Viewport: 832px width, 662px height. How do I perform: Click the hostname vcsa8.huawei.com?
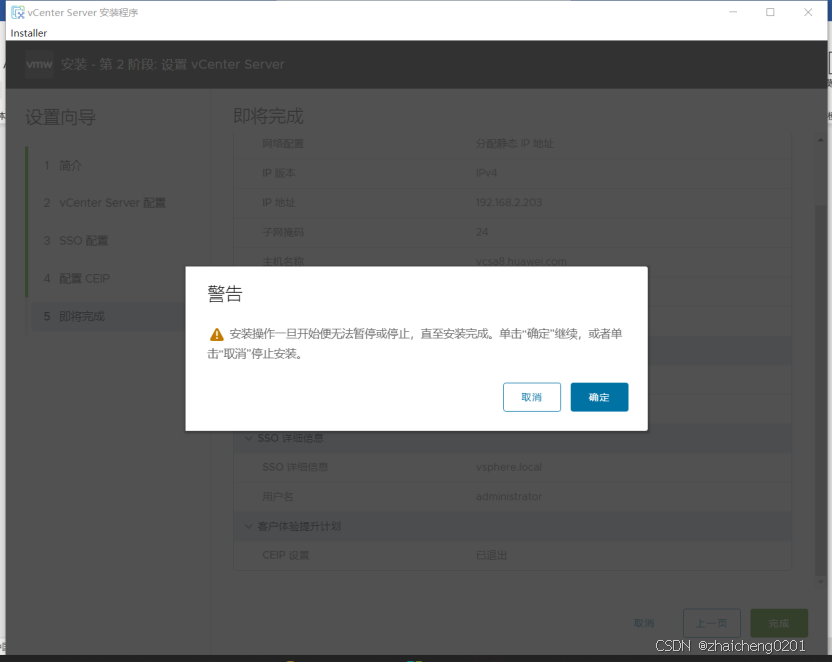coord(521,261)
